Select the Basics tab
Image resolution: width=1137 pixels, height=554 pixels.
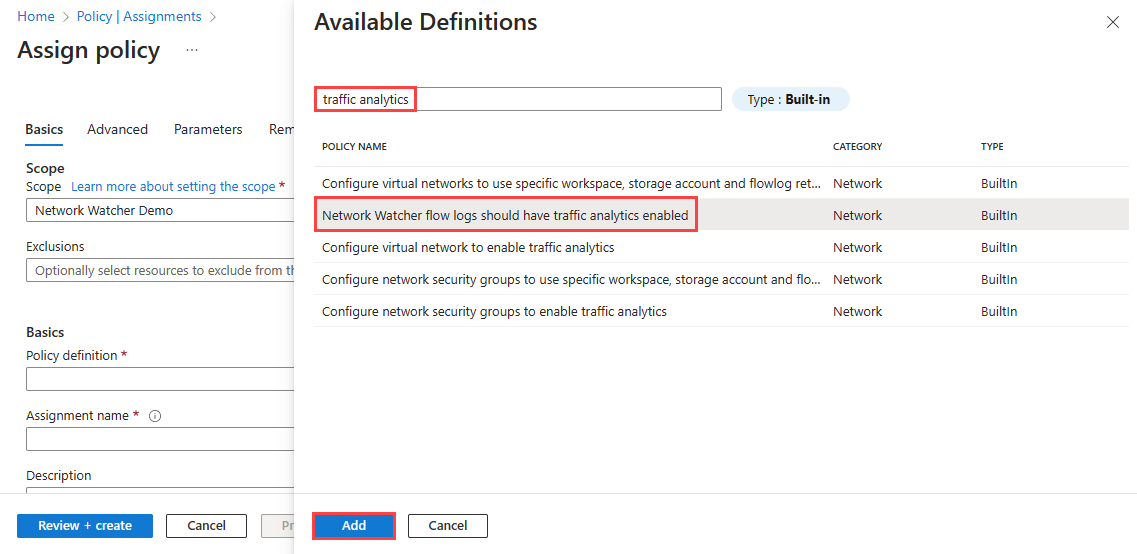44,129
